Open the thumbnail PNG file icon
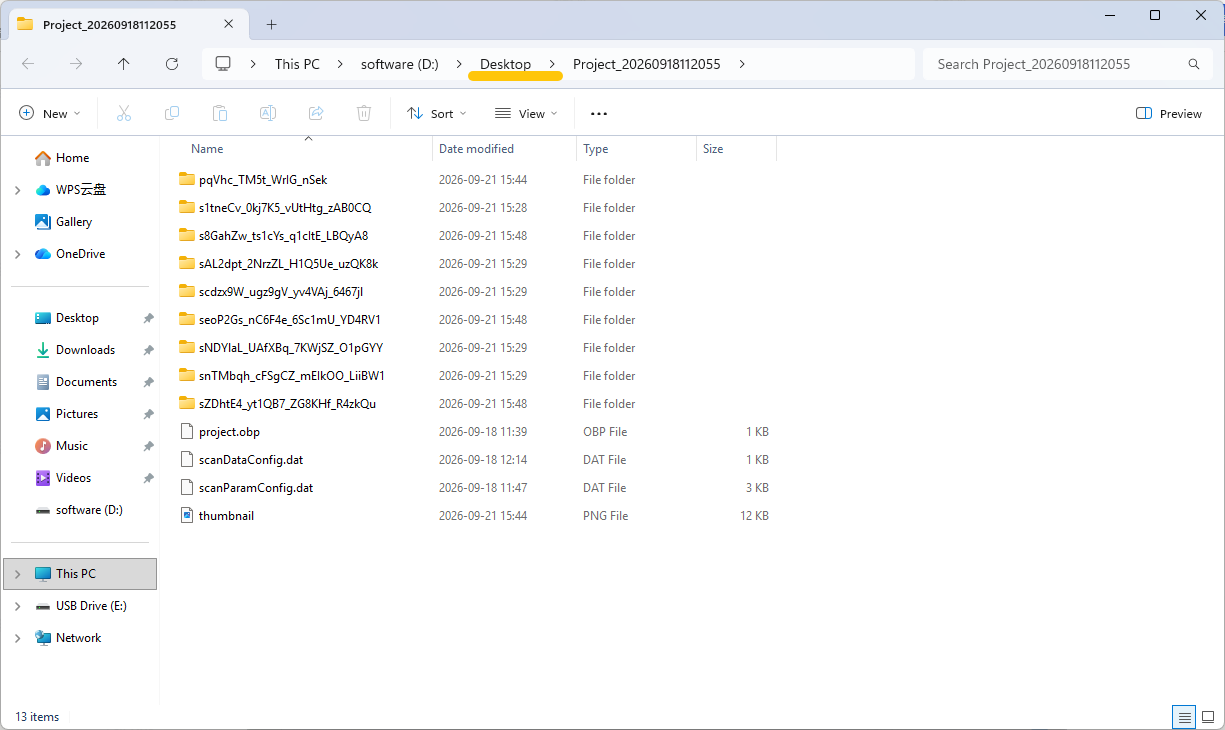The width and height of the screenshot is (1225, 730). tap(186, 516)
